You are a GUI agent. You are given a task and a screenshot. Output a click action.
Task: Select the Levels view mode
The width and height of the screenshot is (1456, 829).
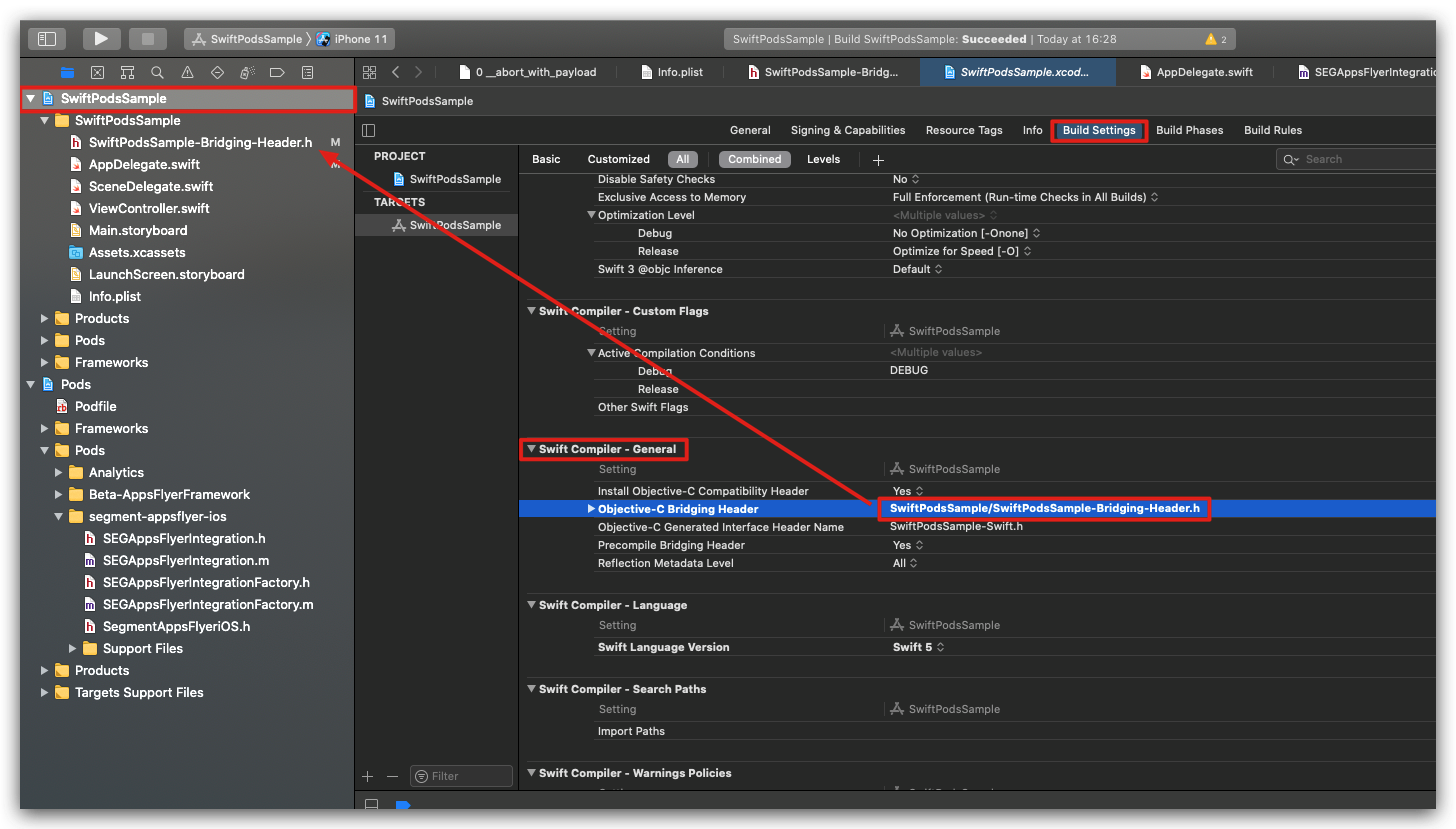(x=824, y=159)
